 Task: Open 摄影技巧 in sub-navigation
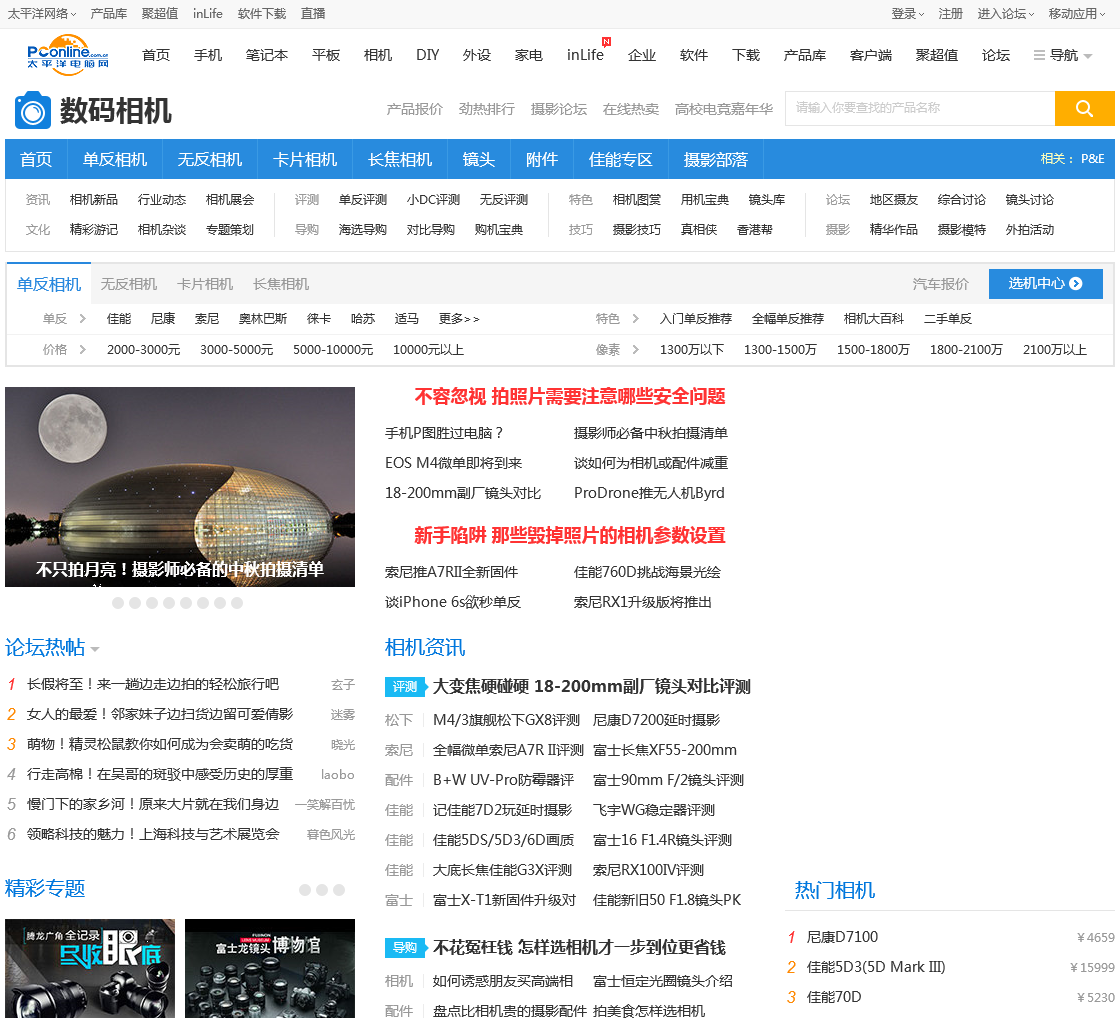pos(636,230)
